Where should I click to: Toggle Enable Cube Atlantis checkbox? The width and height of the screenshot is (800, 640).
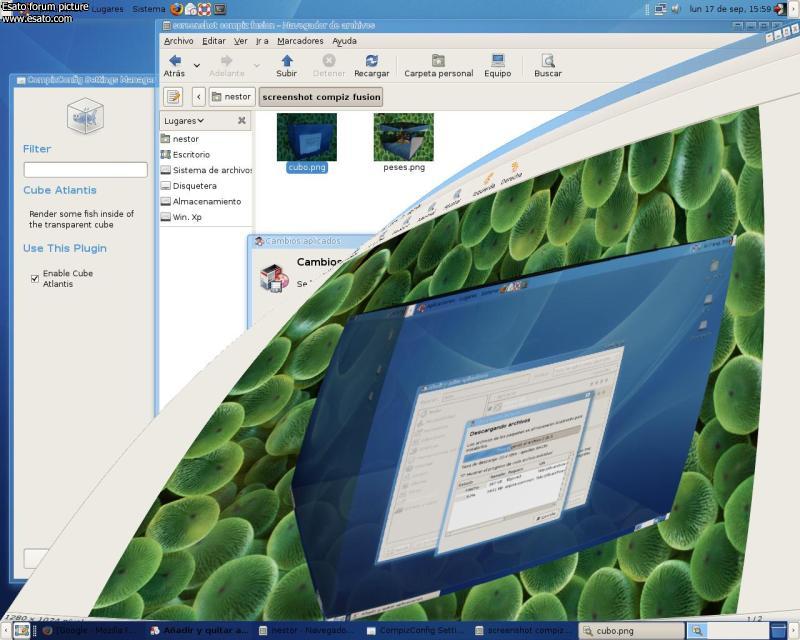click(x=35, y=278)
